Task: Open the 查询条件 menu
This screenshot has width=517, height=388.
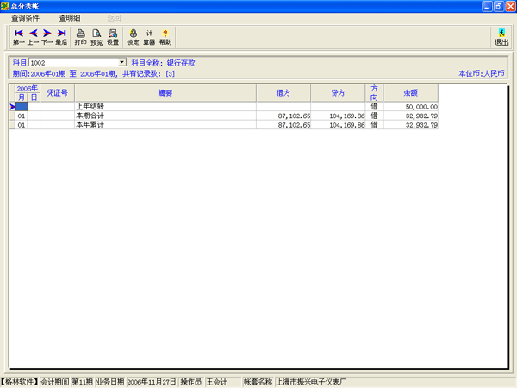Action: point(25,19)
